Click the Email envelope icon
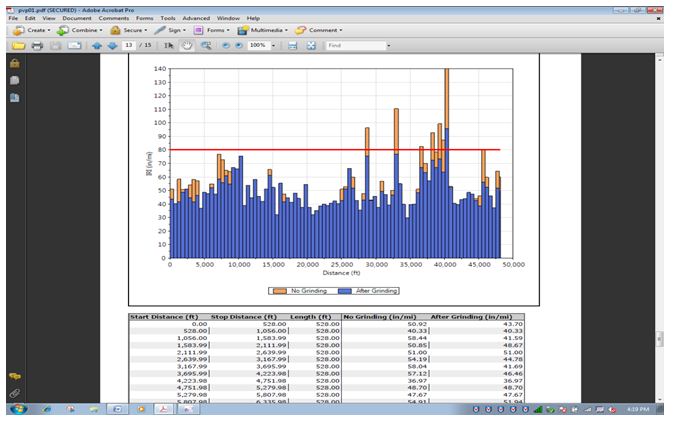The image size is (673, 421). pyautogui.click(x=74, y=45)
